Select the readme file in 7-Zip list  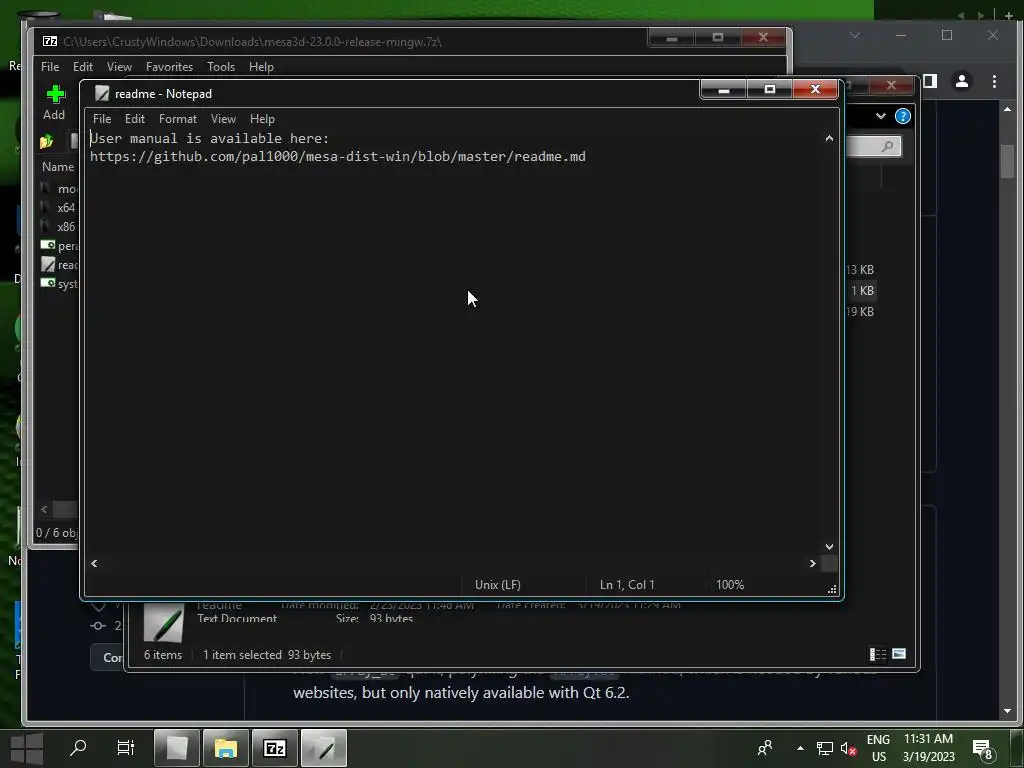tap(59, 264)
